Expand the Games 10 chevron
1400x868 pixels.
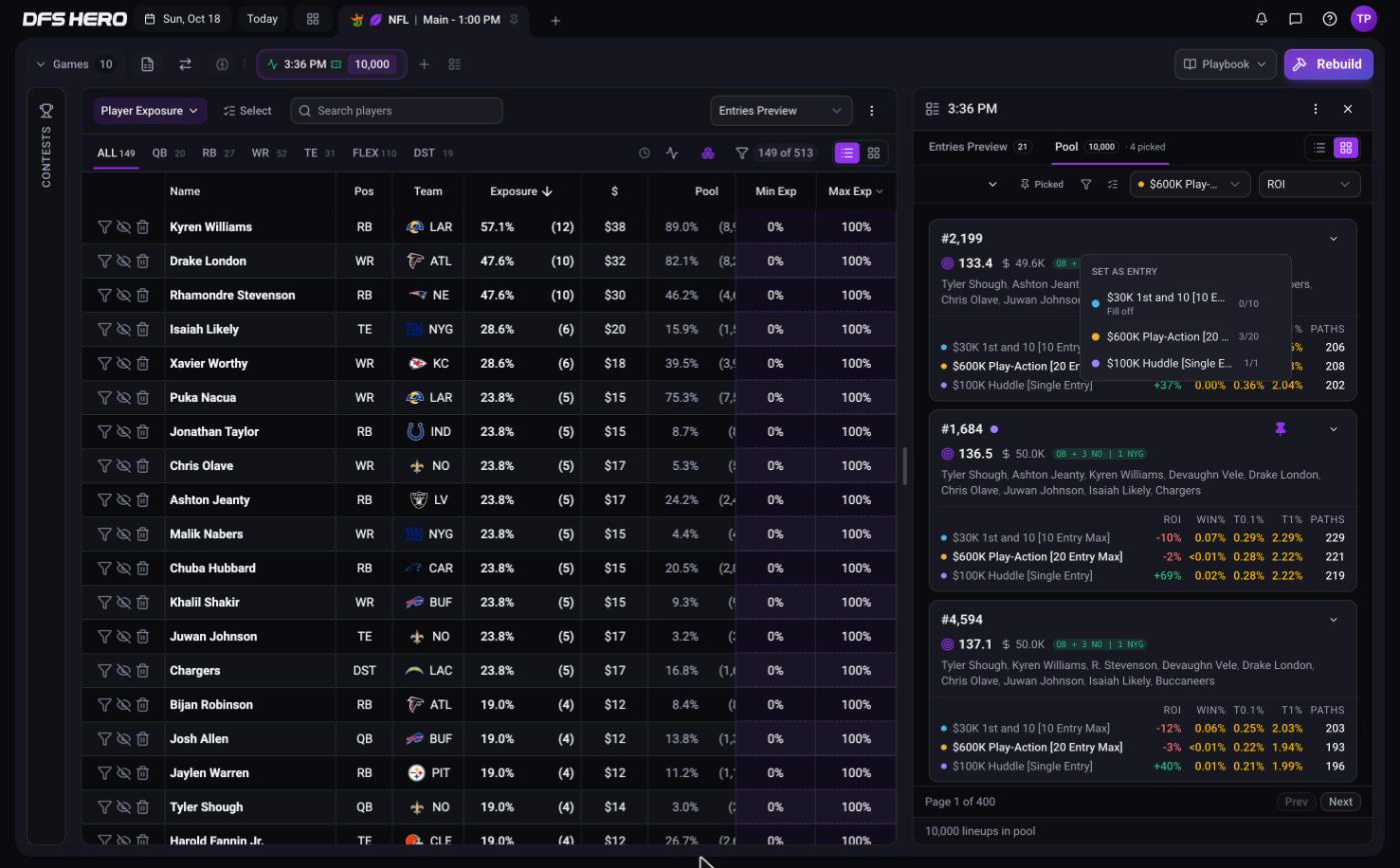(x=41, y=64)
